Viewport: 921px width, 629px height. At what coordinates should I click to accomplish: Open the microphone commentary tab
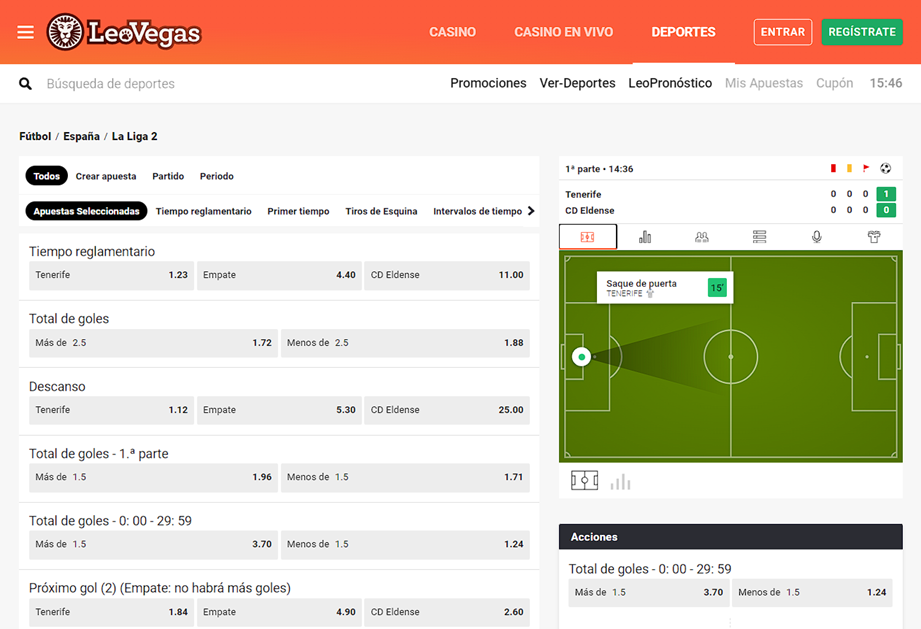pos(817,237)
